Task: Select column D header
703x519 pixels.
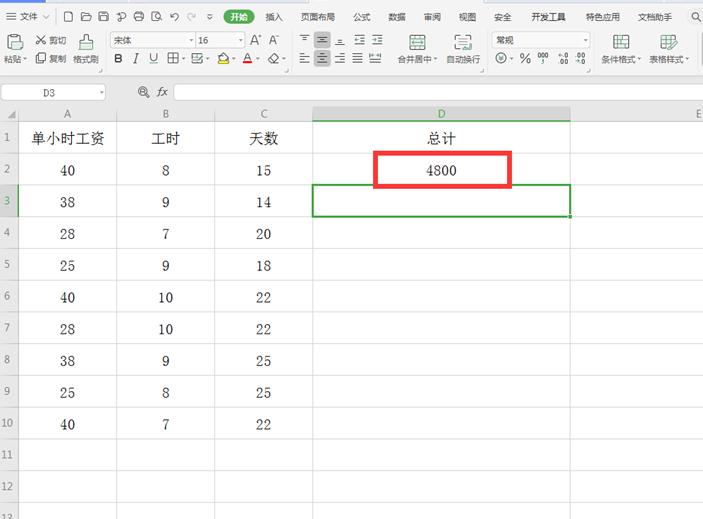Action: 441,114
